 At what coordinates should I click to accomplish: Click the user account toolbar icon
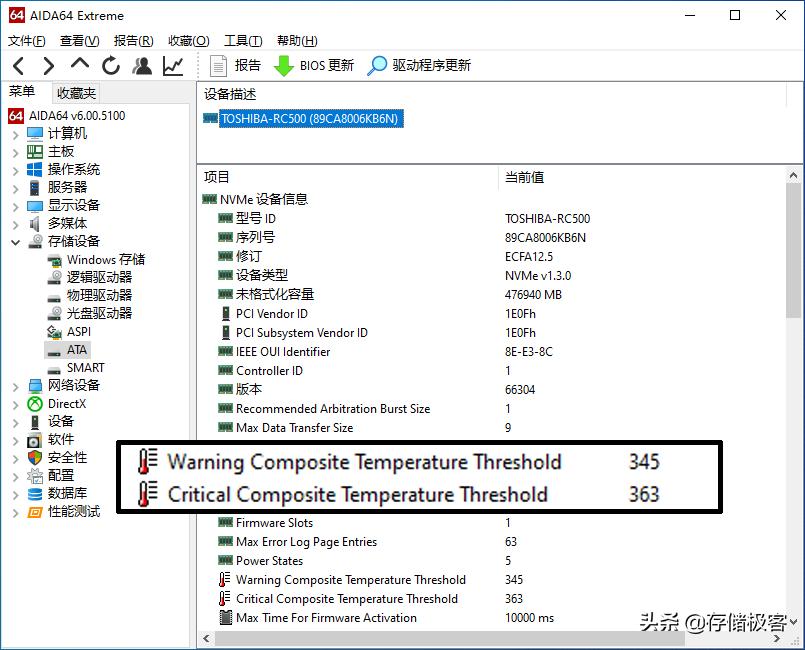pyautogui.click(x=142, y=65)
